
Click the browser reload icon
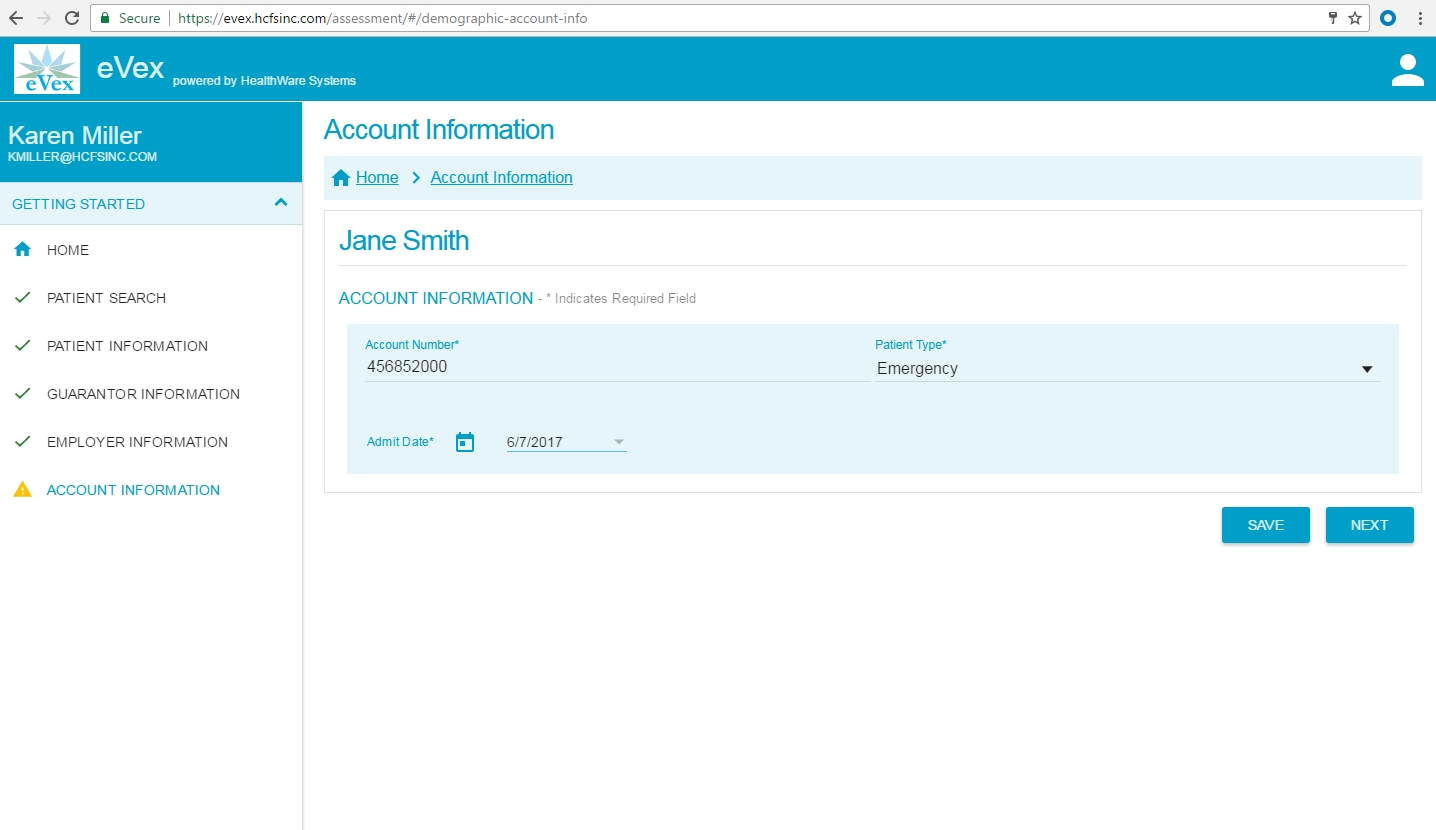coord(72,18)
